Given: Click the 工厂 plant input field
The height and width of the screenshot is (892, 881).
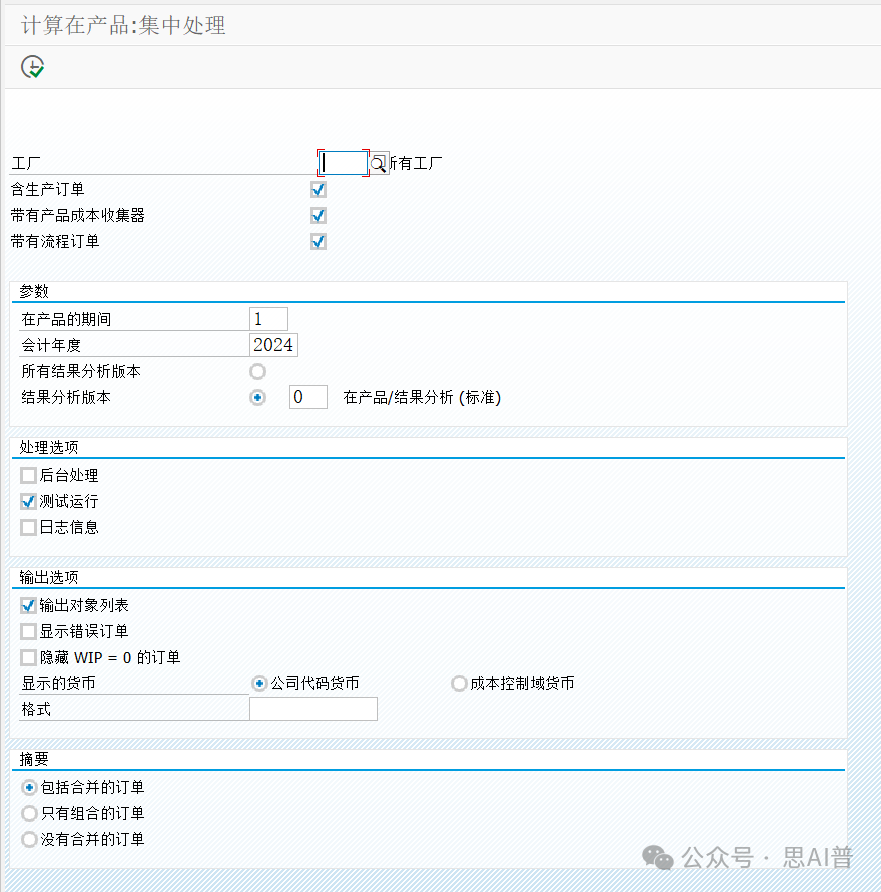Looking at the screenshot, I should 343,163.
